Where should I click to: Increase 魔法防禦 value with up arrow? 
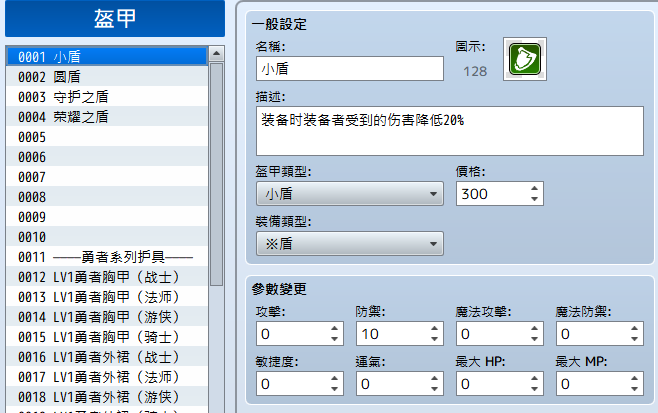click(634, 328)
